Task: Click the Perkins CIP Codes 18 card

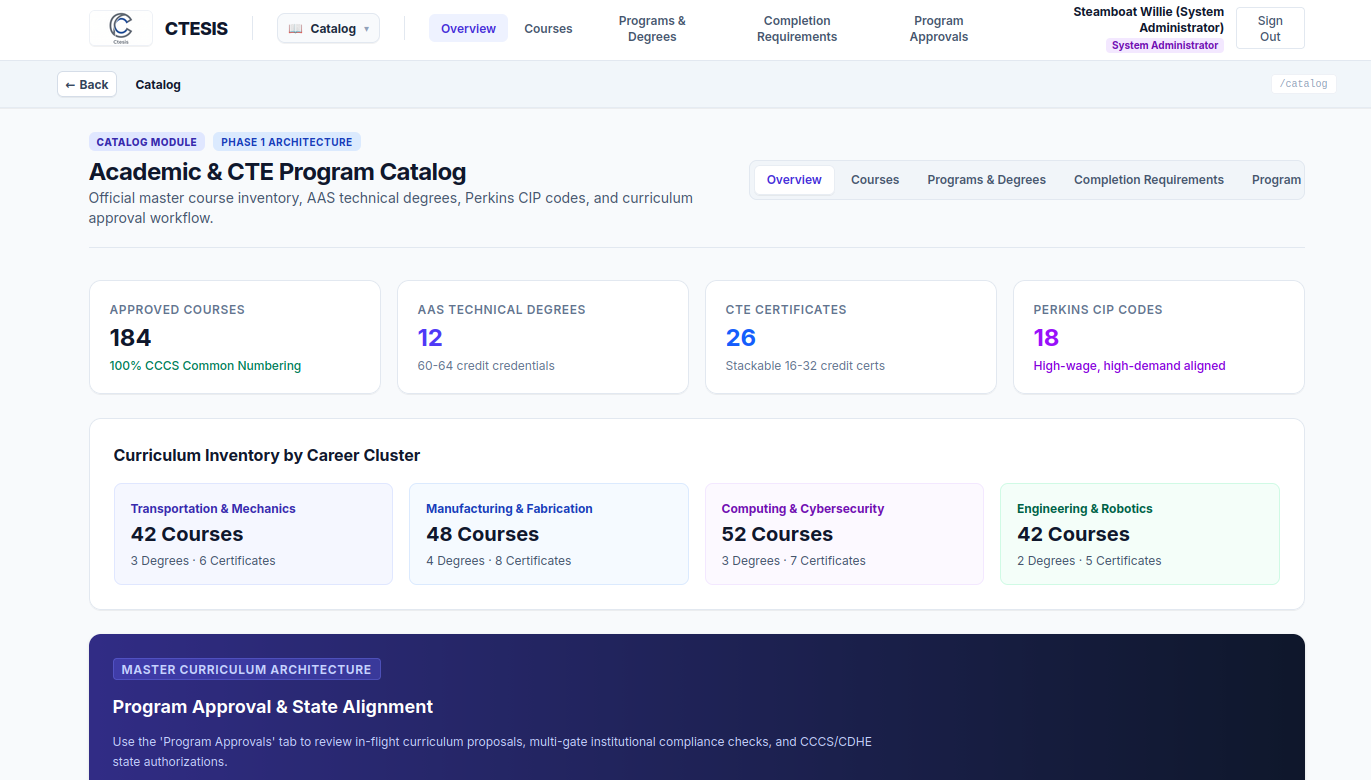Action: pos(1159,337)
